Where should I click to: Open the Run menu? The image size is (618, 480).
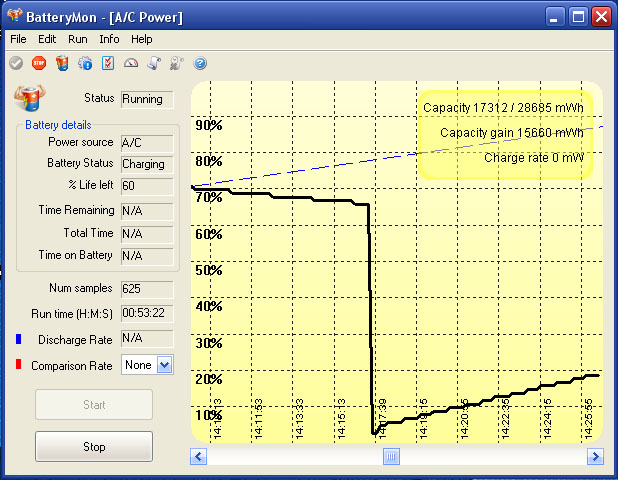[78, 39]
